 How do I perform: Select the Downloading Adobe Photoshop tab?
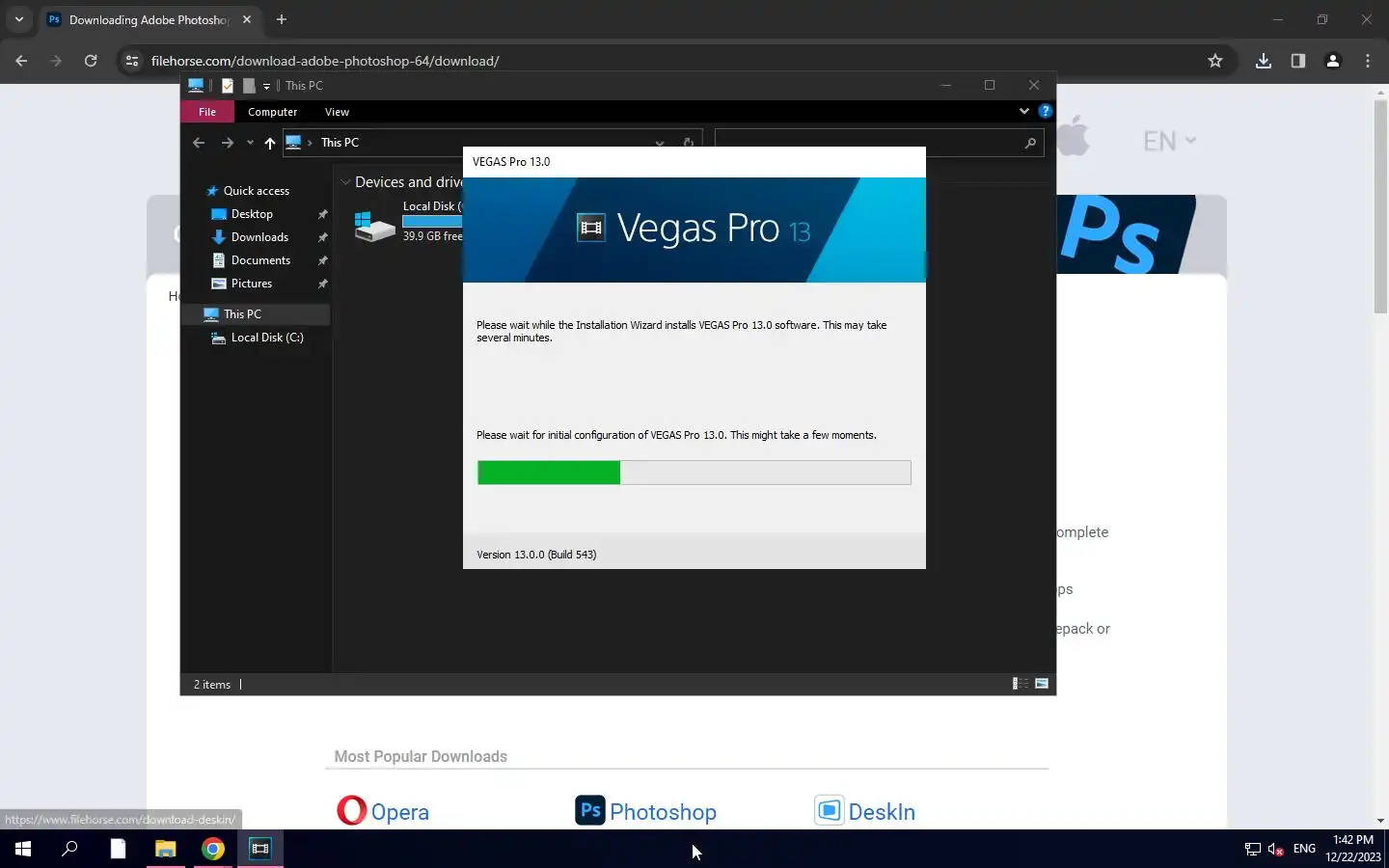pyautogui.click(x=149, y=19)
